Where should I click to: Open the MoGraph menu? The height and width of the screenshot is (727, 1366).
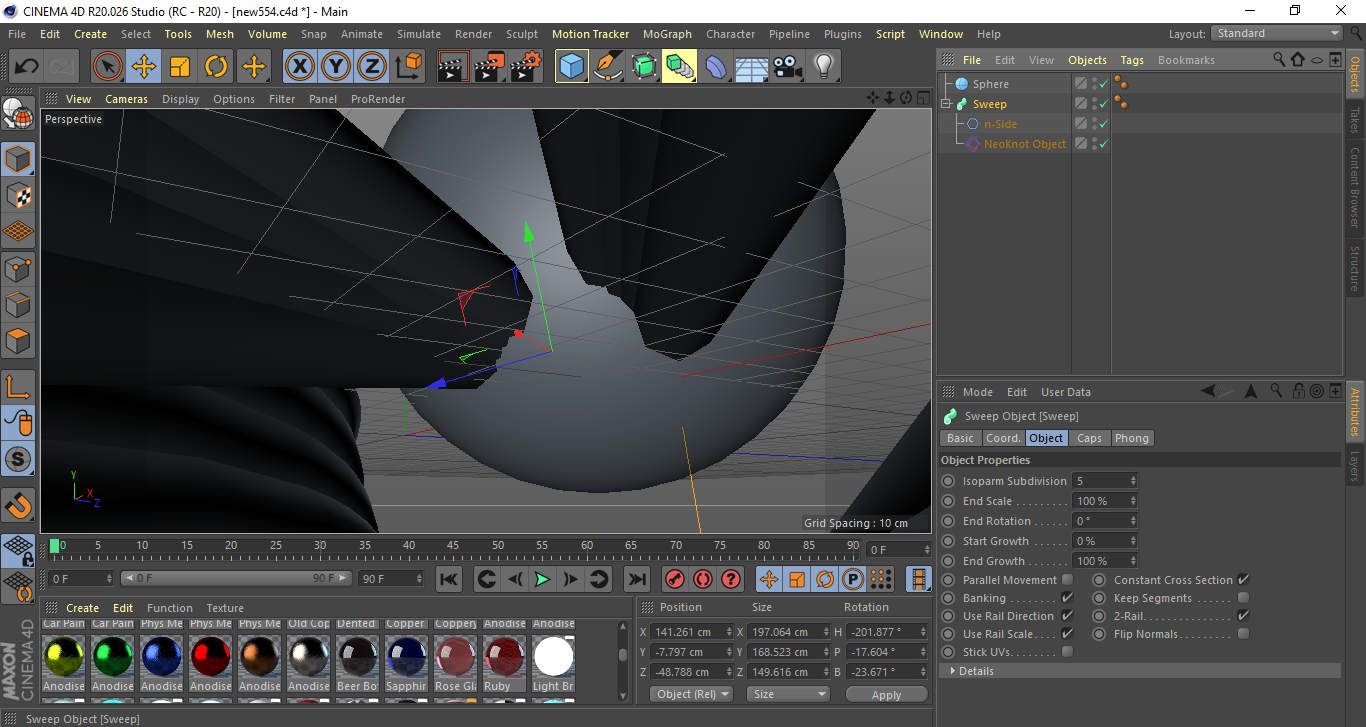coord(667,34)
